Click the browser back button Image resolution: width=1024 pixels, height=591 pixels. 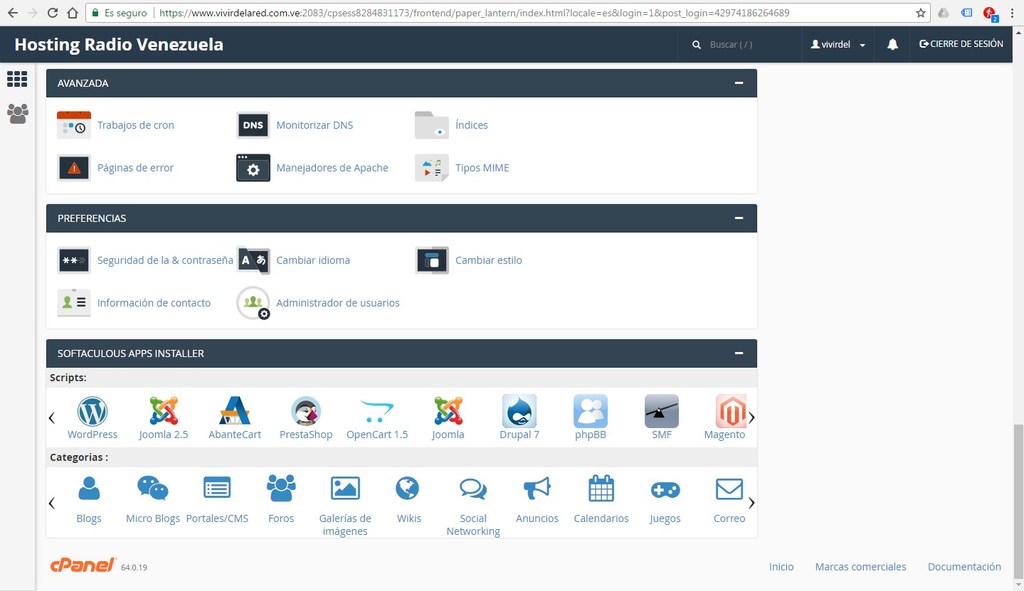pyautogui.click(x=12, y=13)
